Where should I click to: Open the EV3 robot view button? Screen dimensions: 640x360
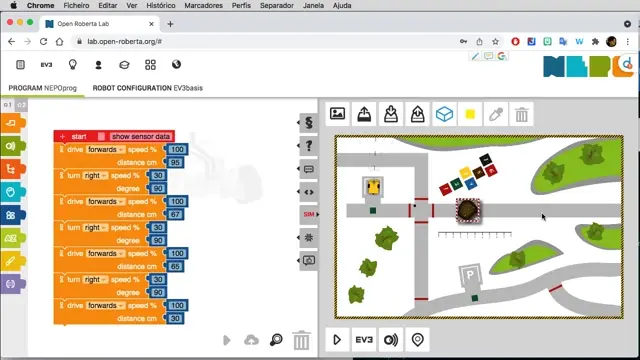click(x=364, y=340)
